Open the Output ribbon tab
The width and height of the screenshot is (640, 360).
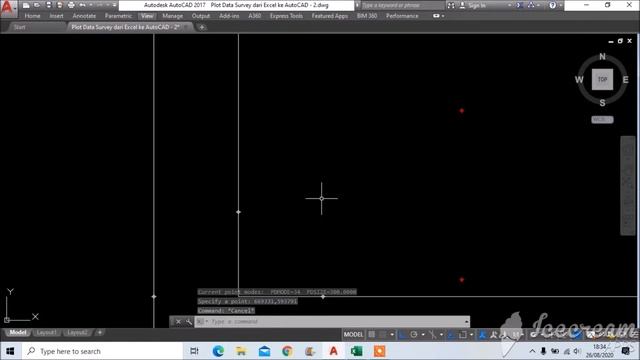(x=201, y=16)
